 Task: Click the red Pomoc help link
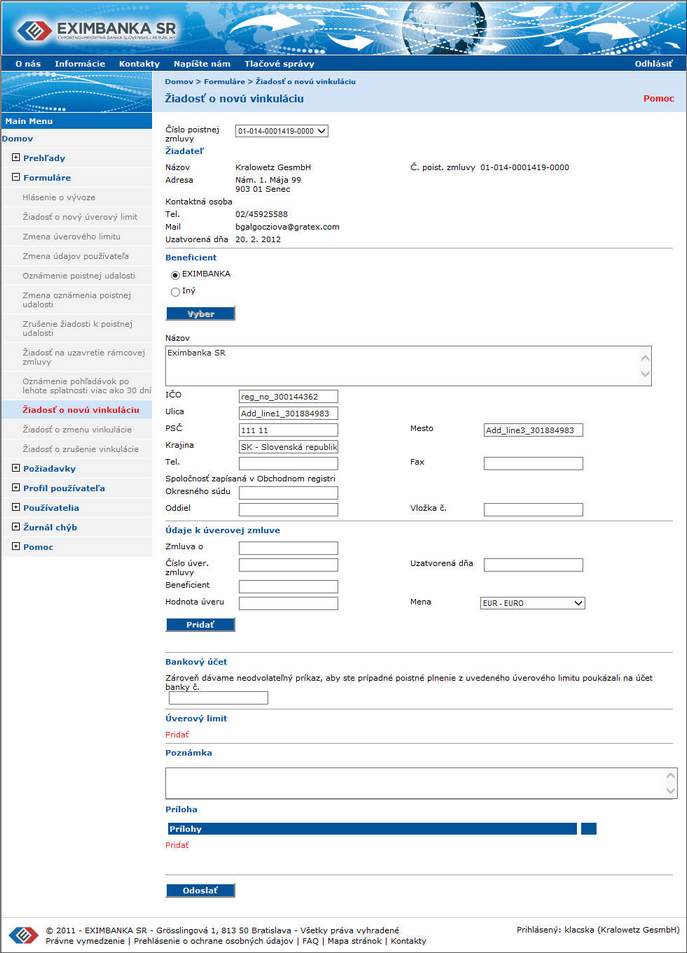click(658, 98)
